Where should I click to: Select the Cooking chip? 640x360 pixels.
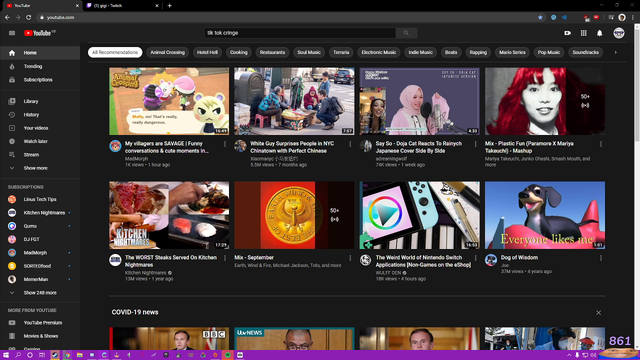coord(238,52)
